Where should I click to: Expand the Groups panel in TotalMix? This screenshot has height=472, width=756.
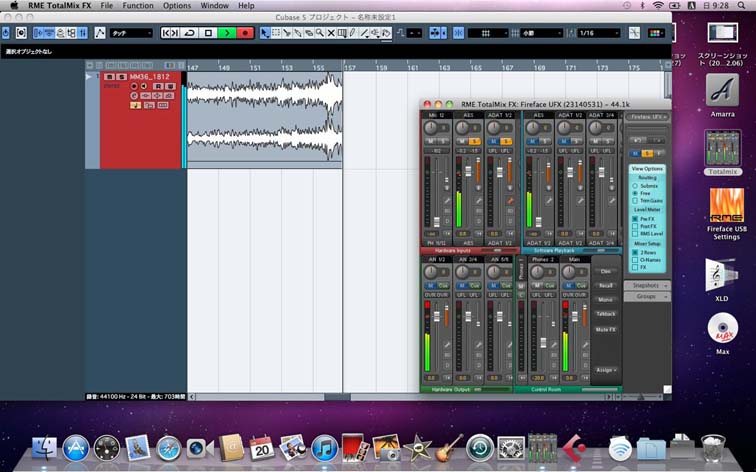[647, 297]
